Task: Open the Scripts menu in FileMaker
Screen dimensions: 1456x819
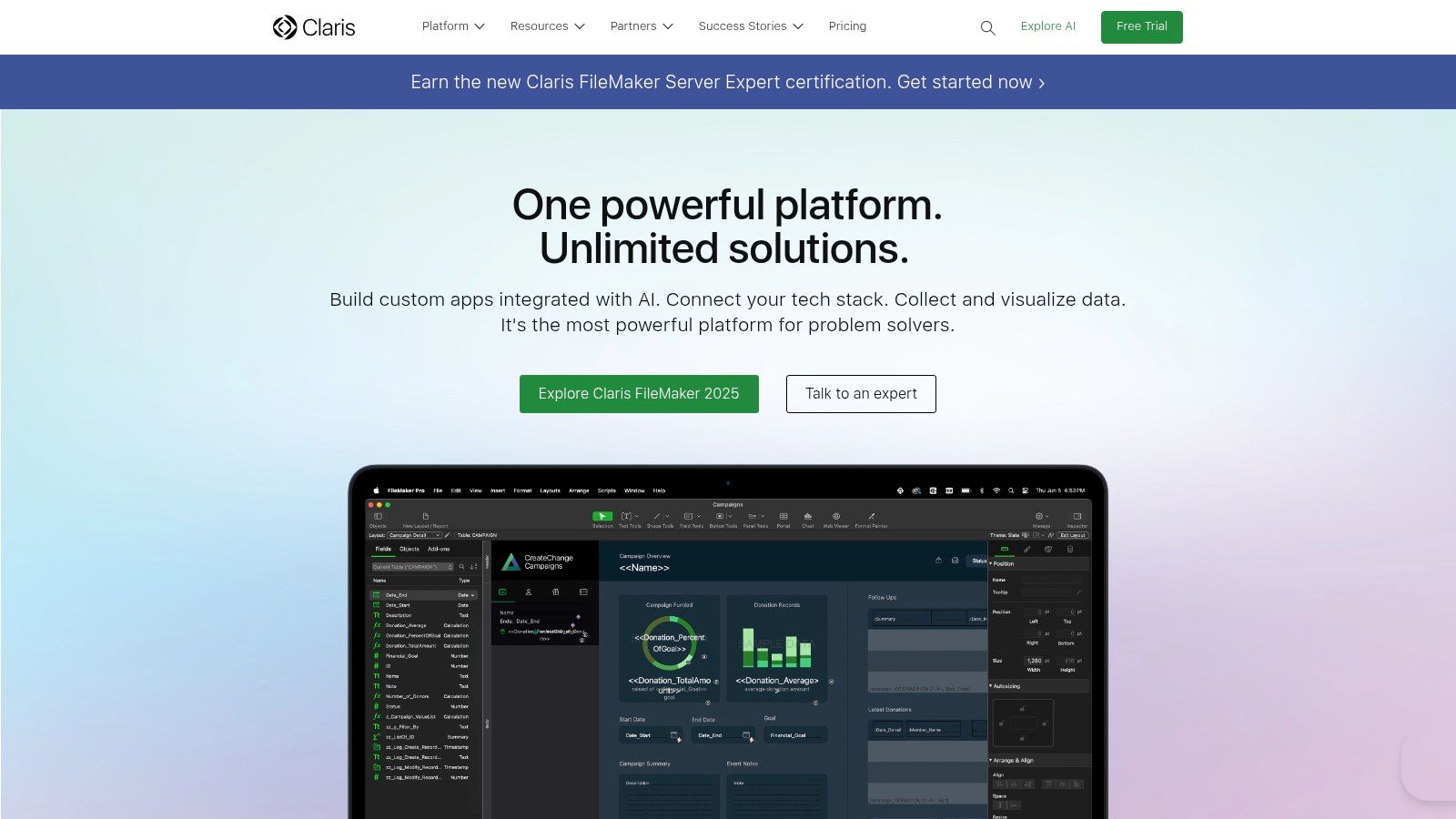Action: [x=607, y=490]
